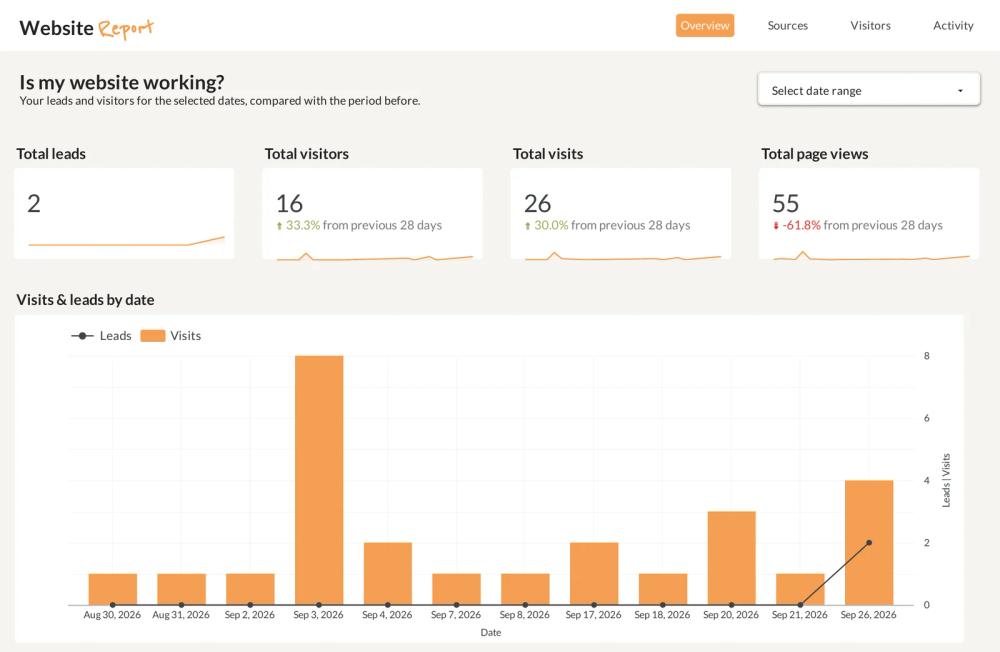1000x652 pixels.
Task: Click the Sep 21 leads data point
Action: (x=800, y=605)
